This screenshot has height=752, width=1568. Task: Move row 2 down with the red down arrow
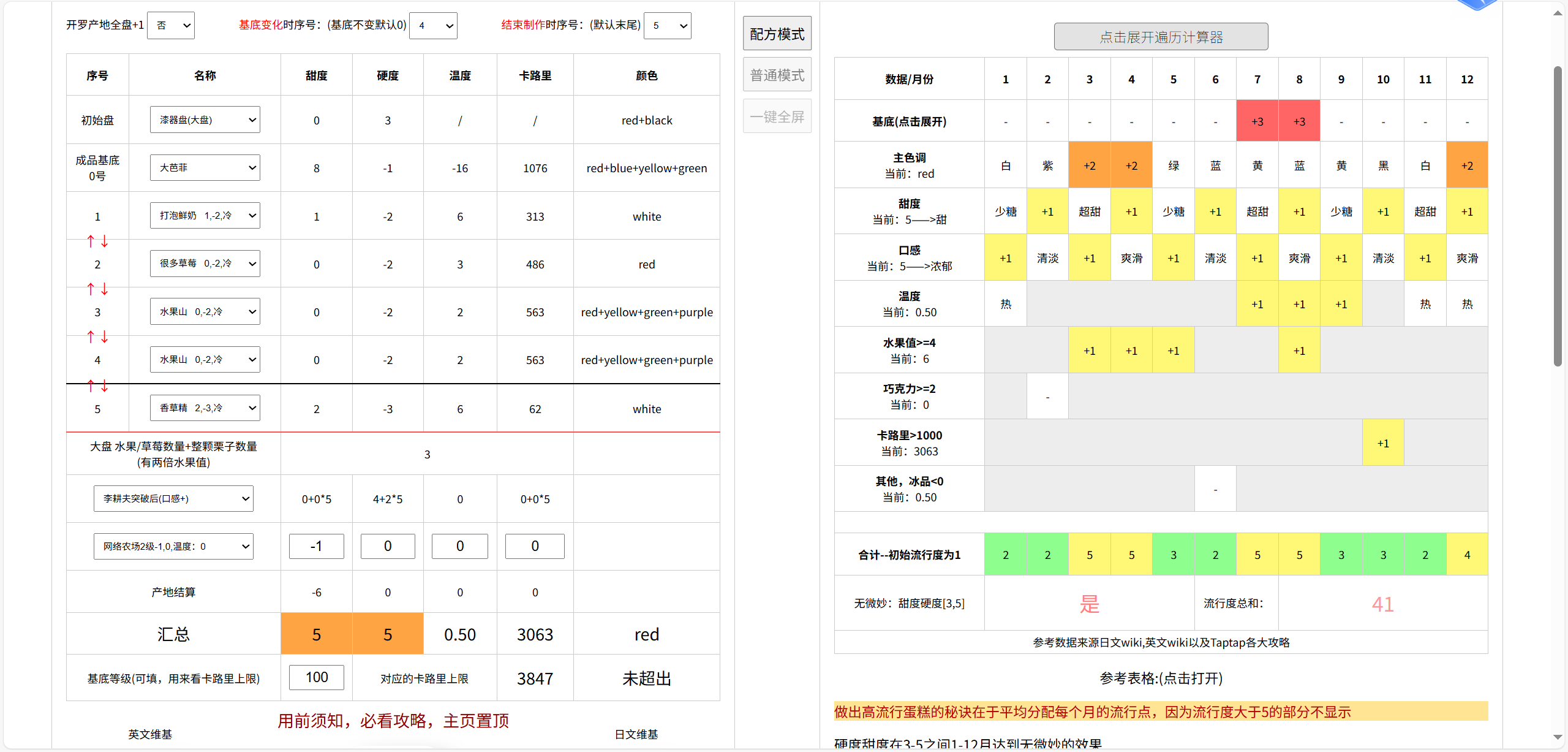[105, 289]
